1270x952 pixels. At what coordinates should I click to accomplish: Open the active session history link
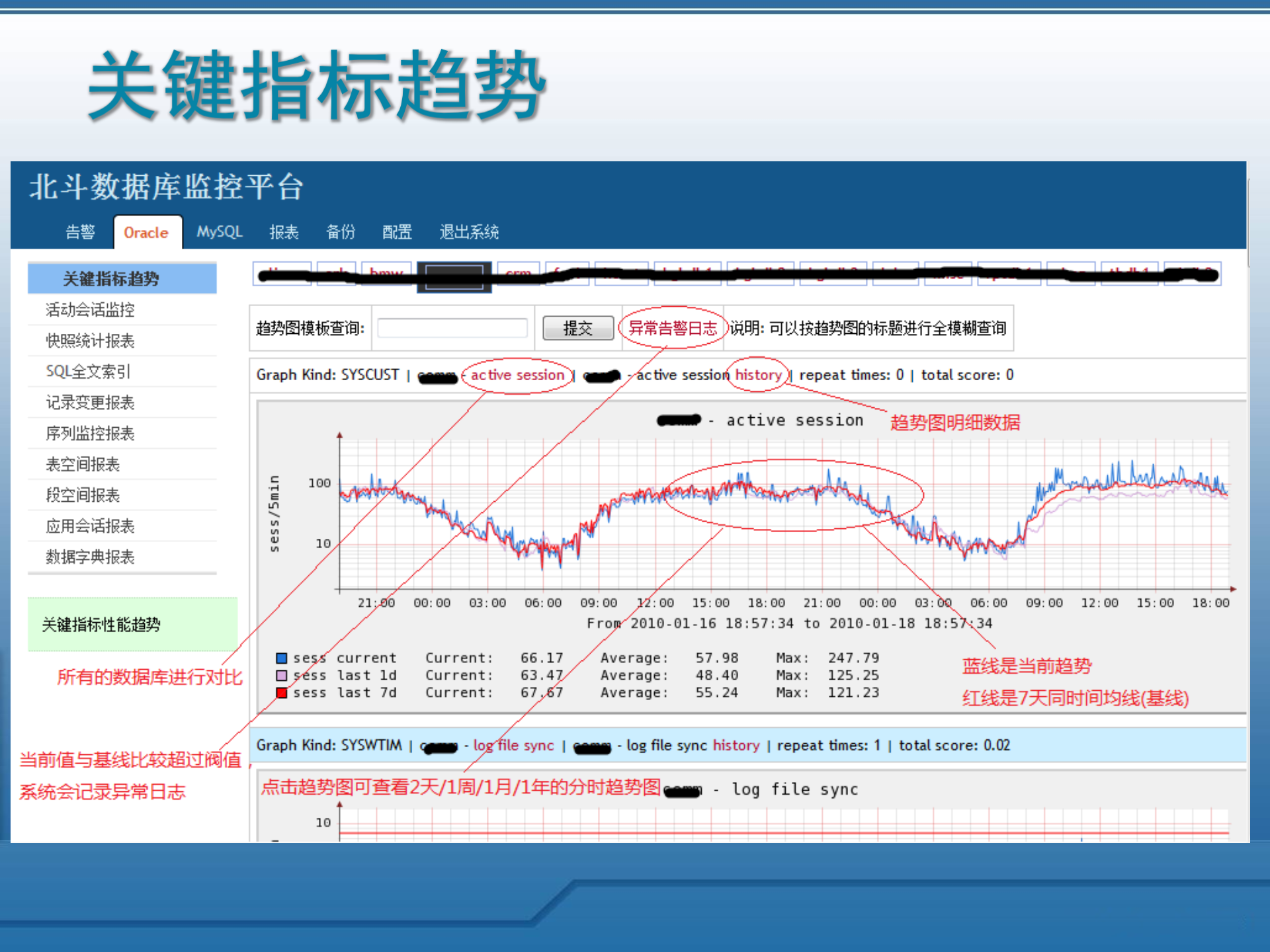(756, 375)
